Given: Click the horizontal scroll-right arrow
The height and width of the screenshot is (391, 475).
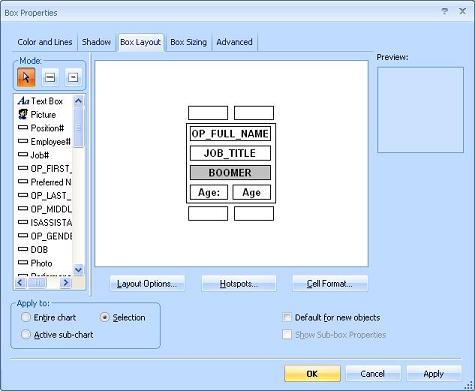Looking at the screenshot, I should point(66,283).
